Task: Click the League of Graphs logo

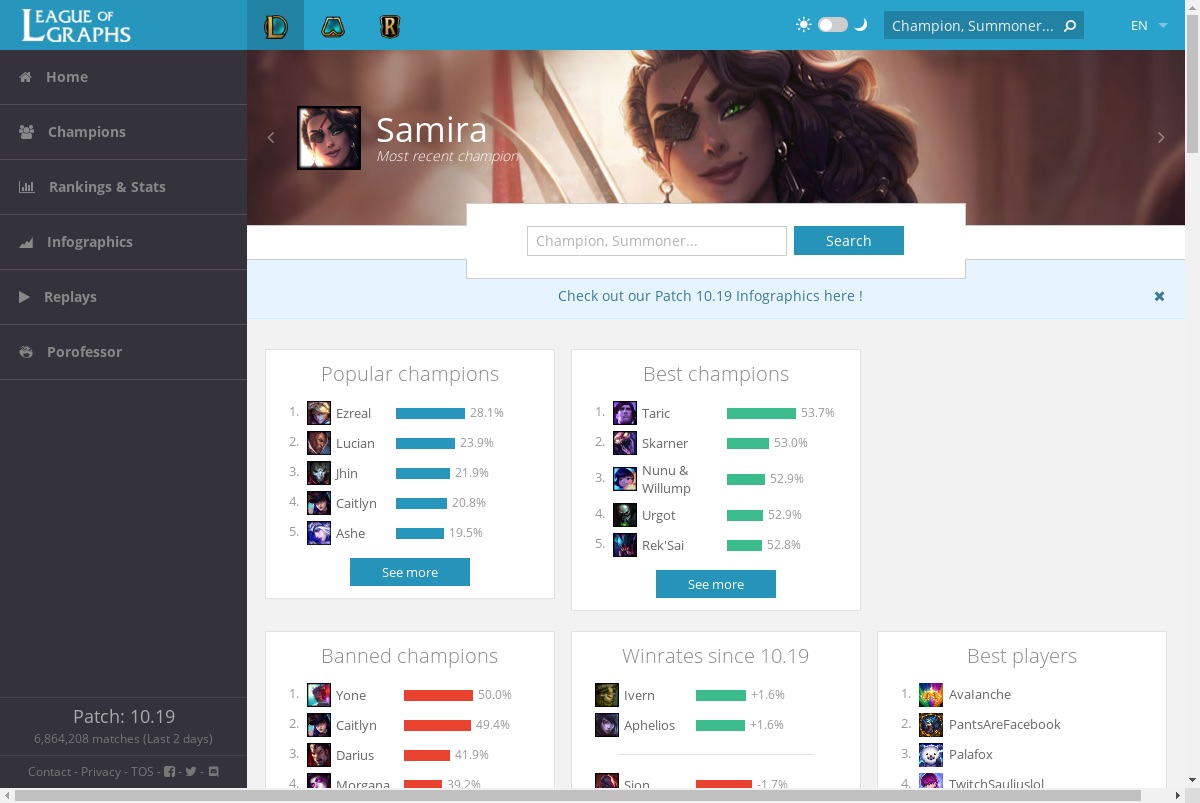Action: tap(77, 26)
